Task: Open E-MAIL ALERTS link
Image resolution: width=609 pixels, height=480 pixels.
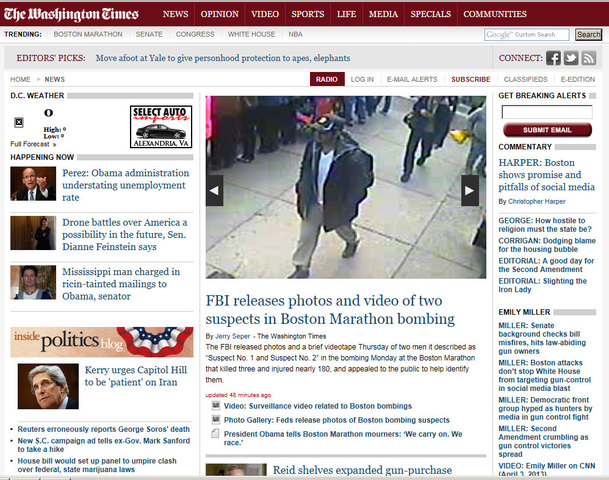Action: tap(412, 79)
